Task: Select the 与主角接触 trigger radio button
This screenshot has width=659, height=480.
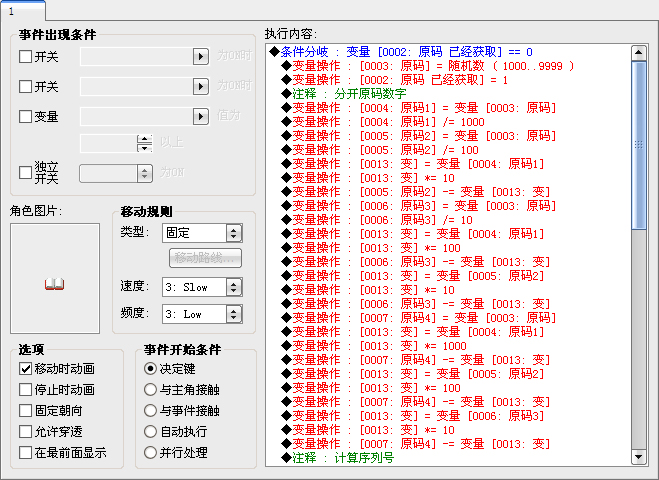Action: [x=150, y=390]
